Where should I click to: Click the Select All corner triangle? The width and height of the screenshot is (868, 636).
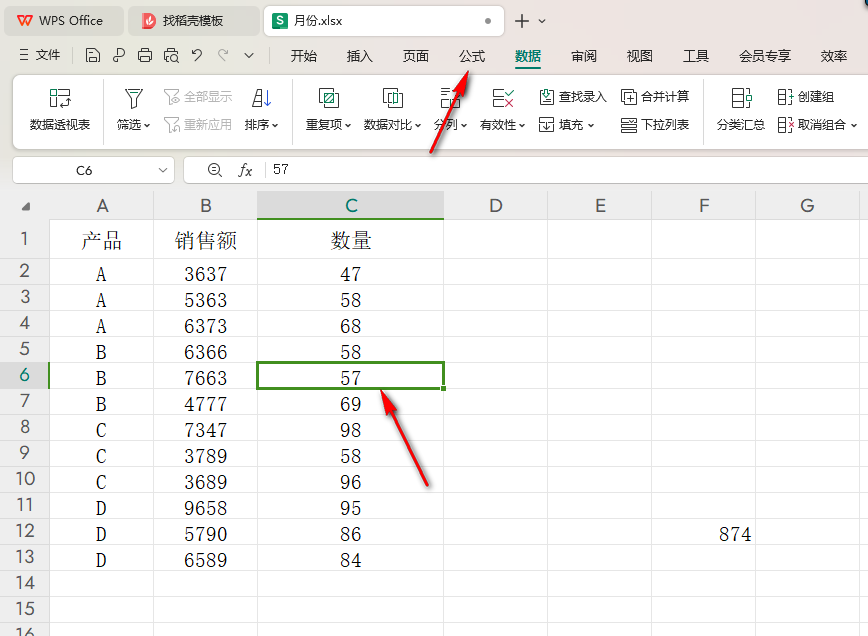(x=25, y=206)
